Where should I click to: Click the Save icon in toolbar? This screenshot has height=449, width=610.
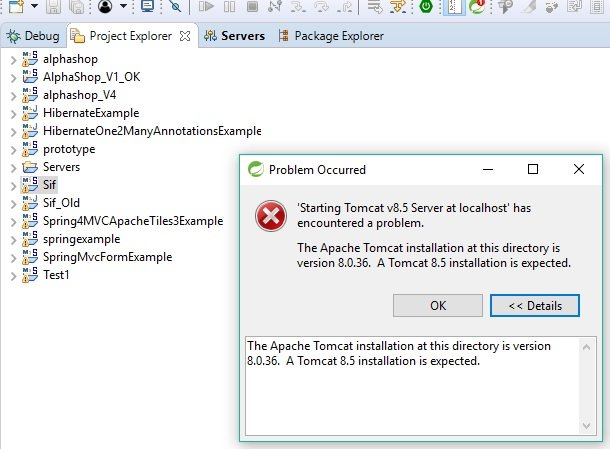(x=54, y=7)
